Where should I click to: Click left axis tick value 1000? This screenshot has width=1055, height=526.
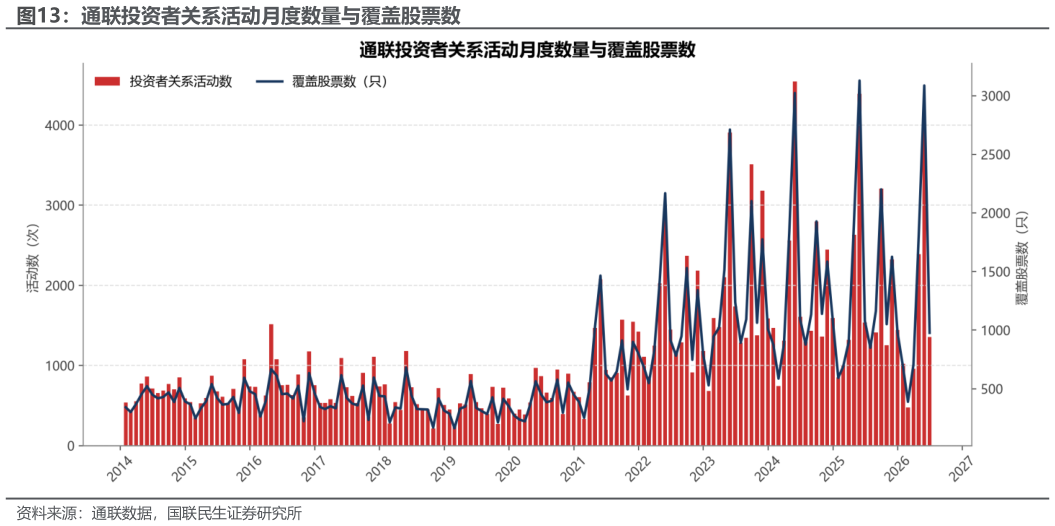point(61,365)
